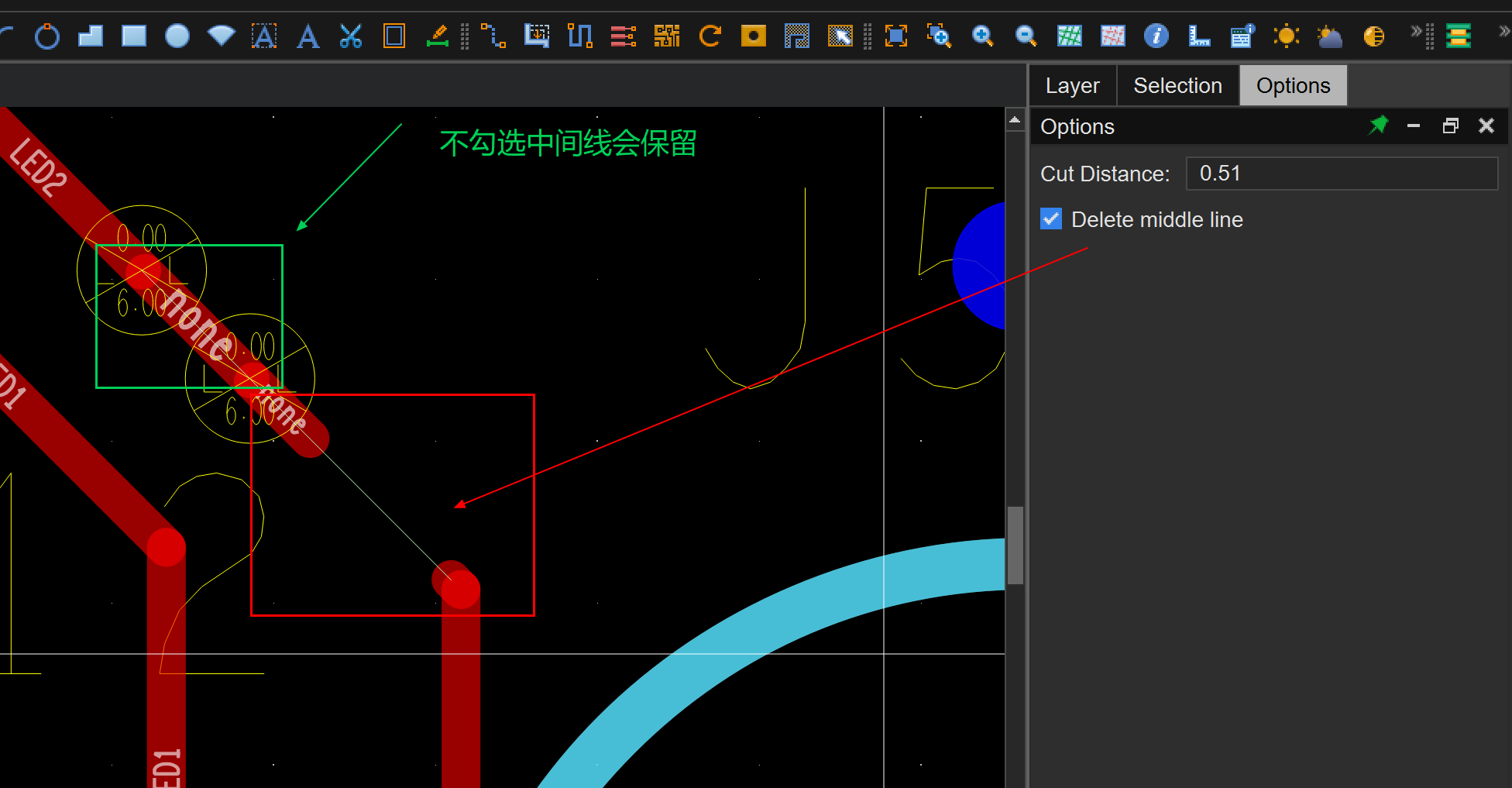Click the blue info icon
This screenshot has height=788, width=1512.
(x=1156, y=36)
